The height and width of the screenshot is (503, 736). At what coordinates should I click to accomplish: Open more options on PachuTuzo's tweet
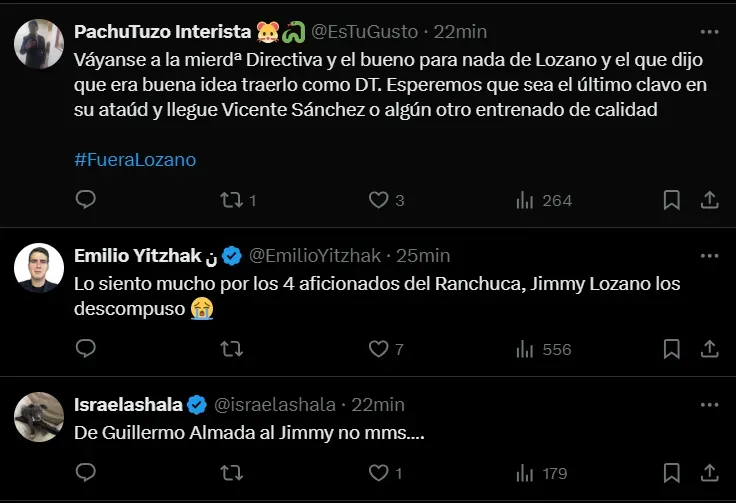(x=709, y=32)
